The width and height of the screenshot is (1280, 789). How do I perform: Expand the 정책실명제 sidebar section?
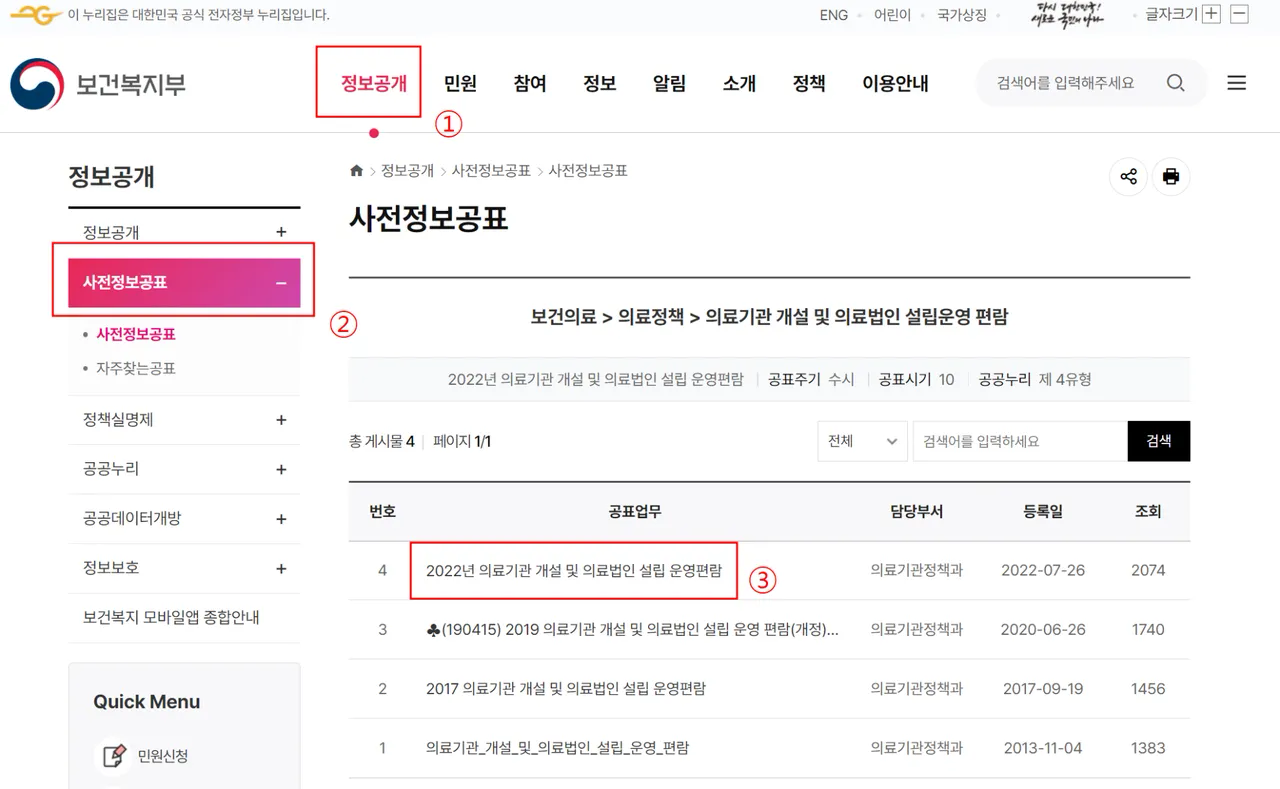[x=281, y=421]
